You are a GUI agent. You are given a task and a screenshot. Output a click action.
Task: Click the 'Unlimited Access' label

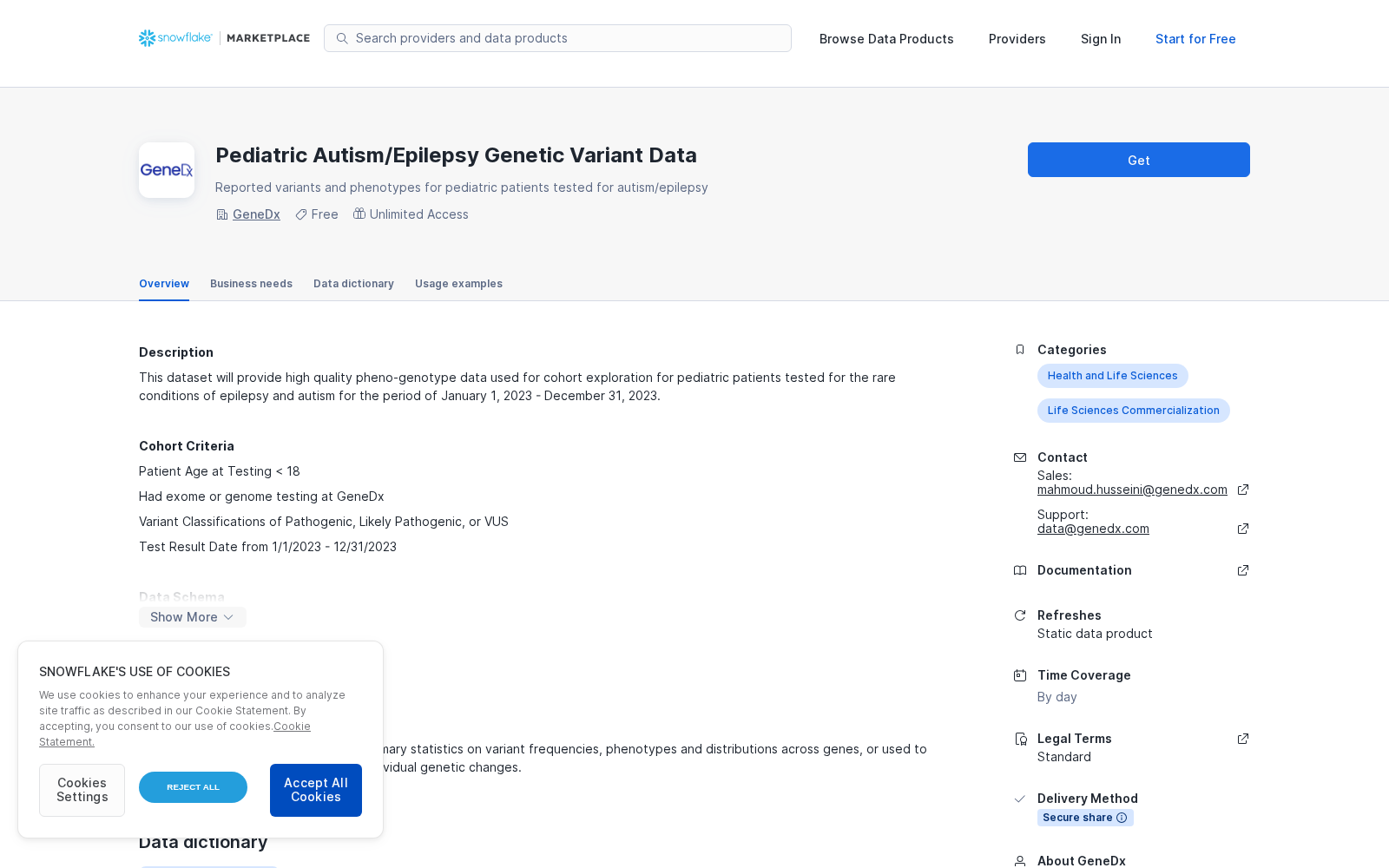point(418,214)
